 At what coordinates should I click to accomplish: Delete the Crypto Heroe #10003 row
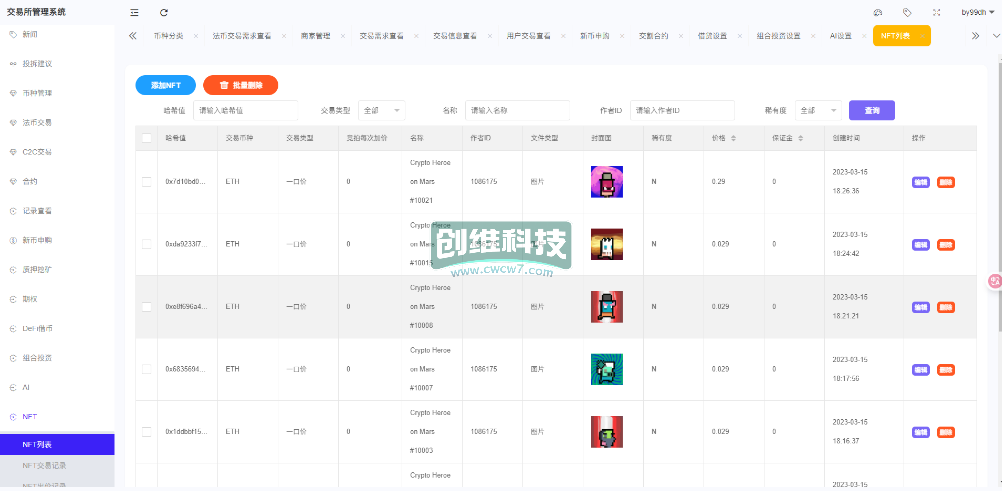tap(946, 432)
